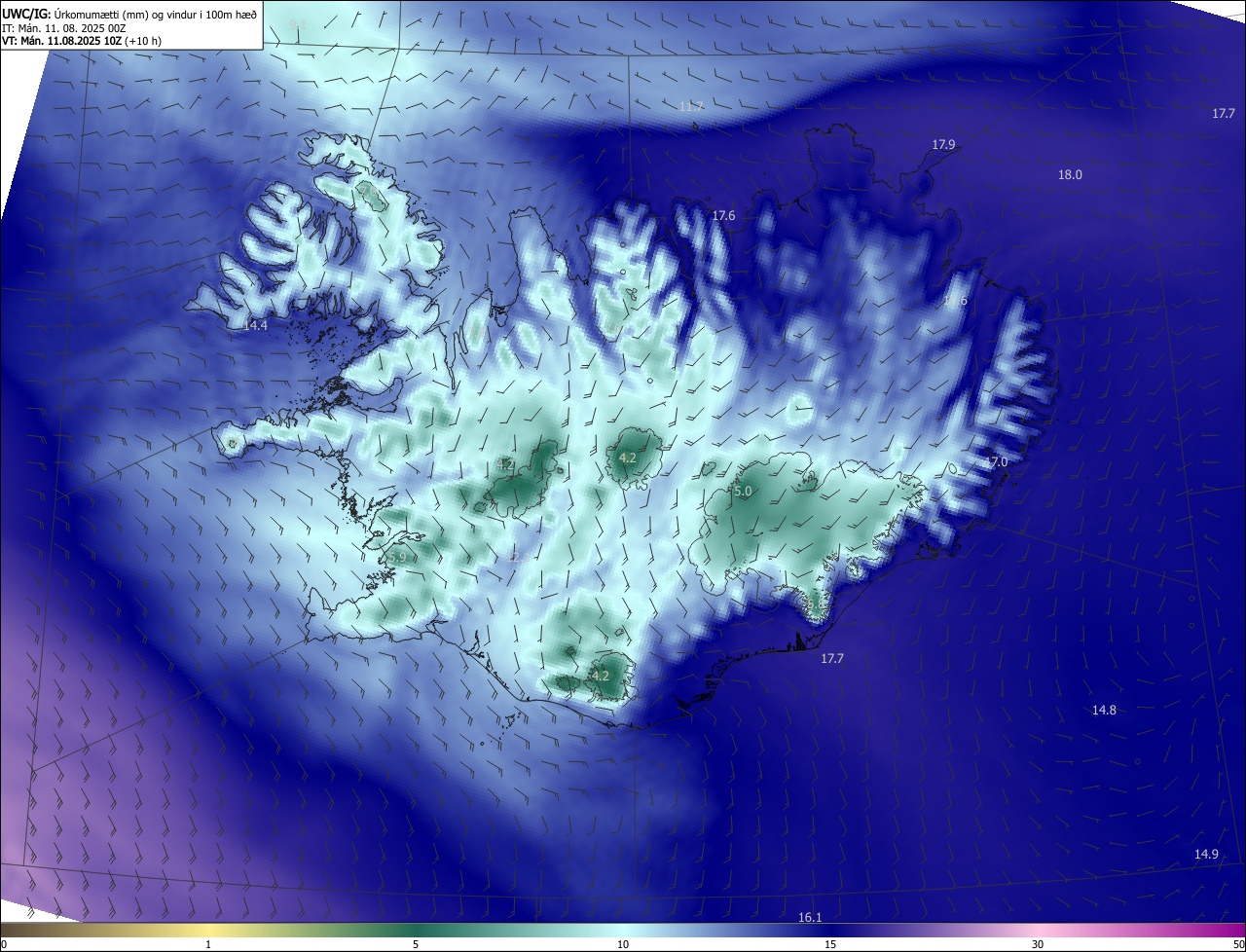Click the 17.0 value label
1246x952 pixels.
click(996, 462)
